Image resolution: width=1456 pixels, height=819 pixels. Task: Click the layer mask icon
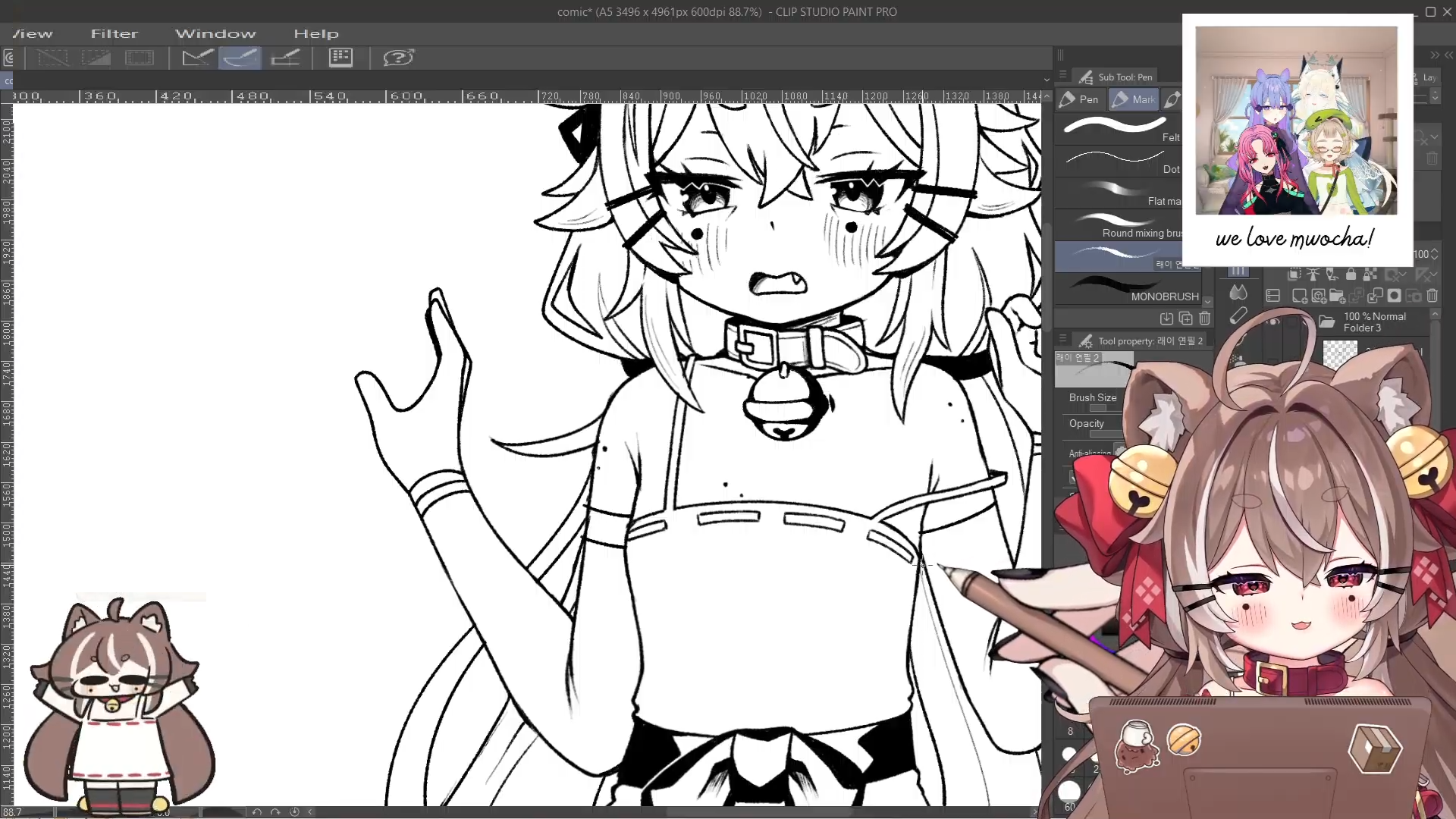(1394, 296)
